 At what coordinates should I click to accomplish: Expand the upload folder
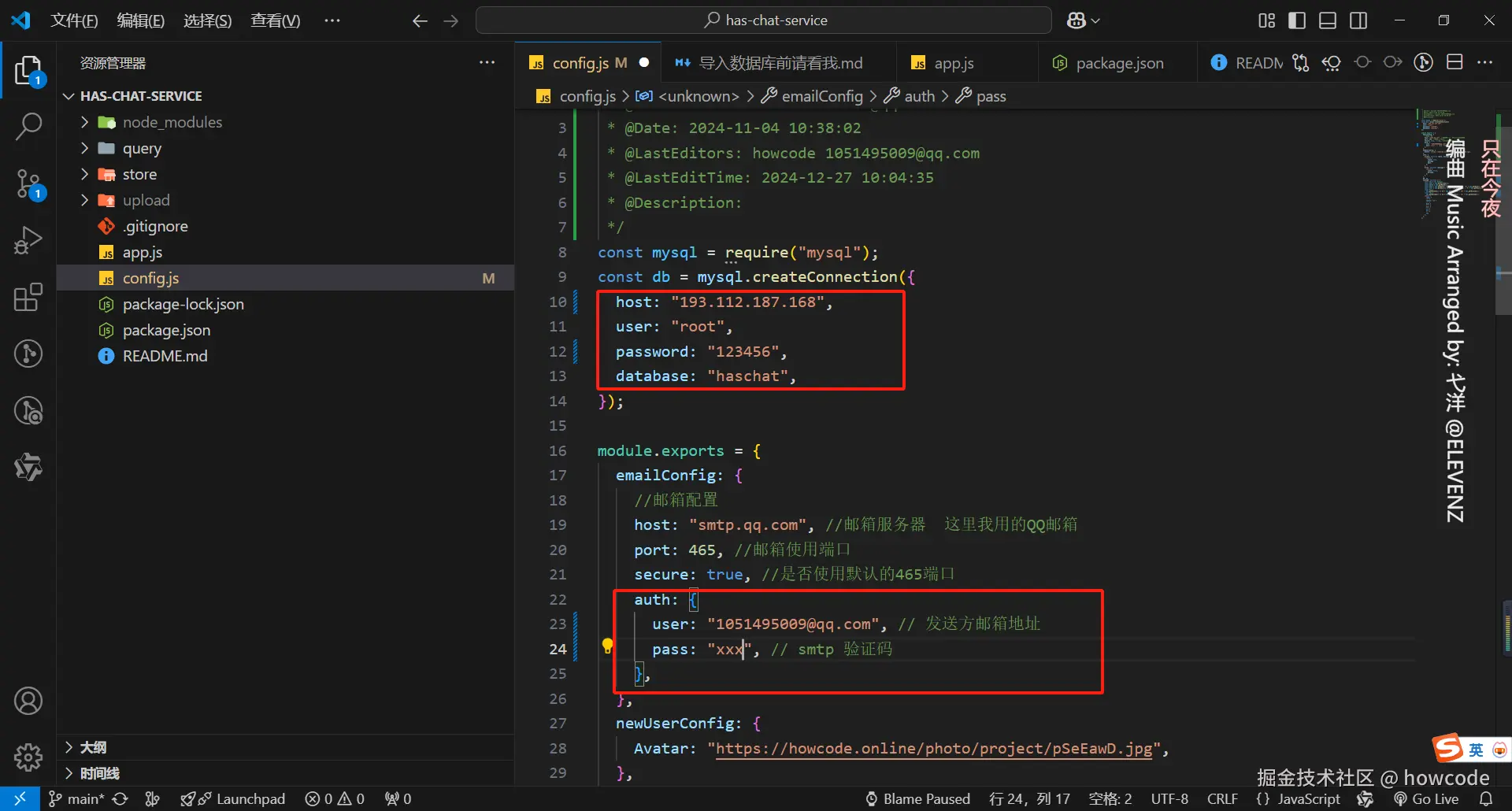tap(285, 200)
